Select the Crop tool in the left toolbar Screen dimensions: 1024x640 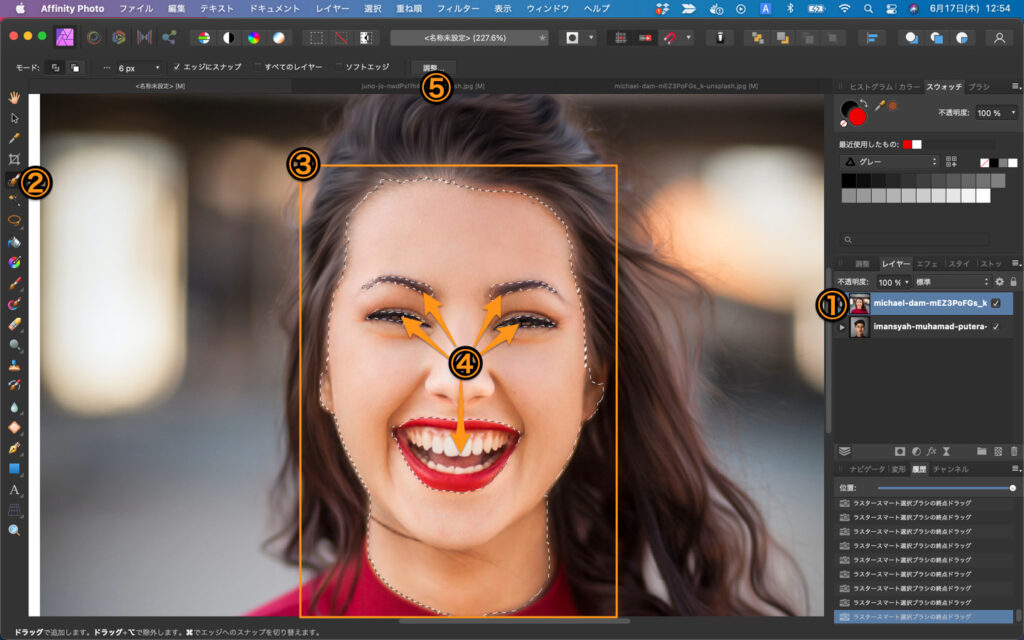(x=14, y=159)
